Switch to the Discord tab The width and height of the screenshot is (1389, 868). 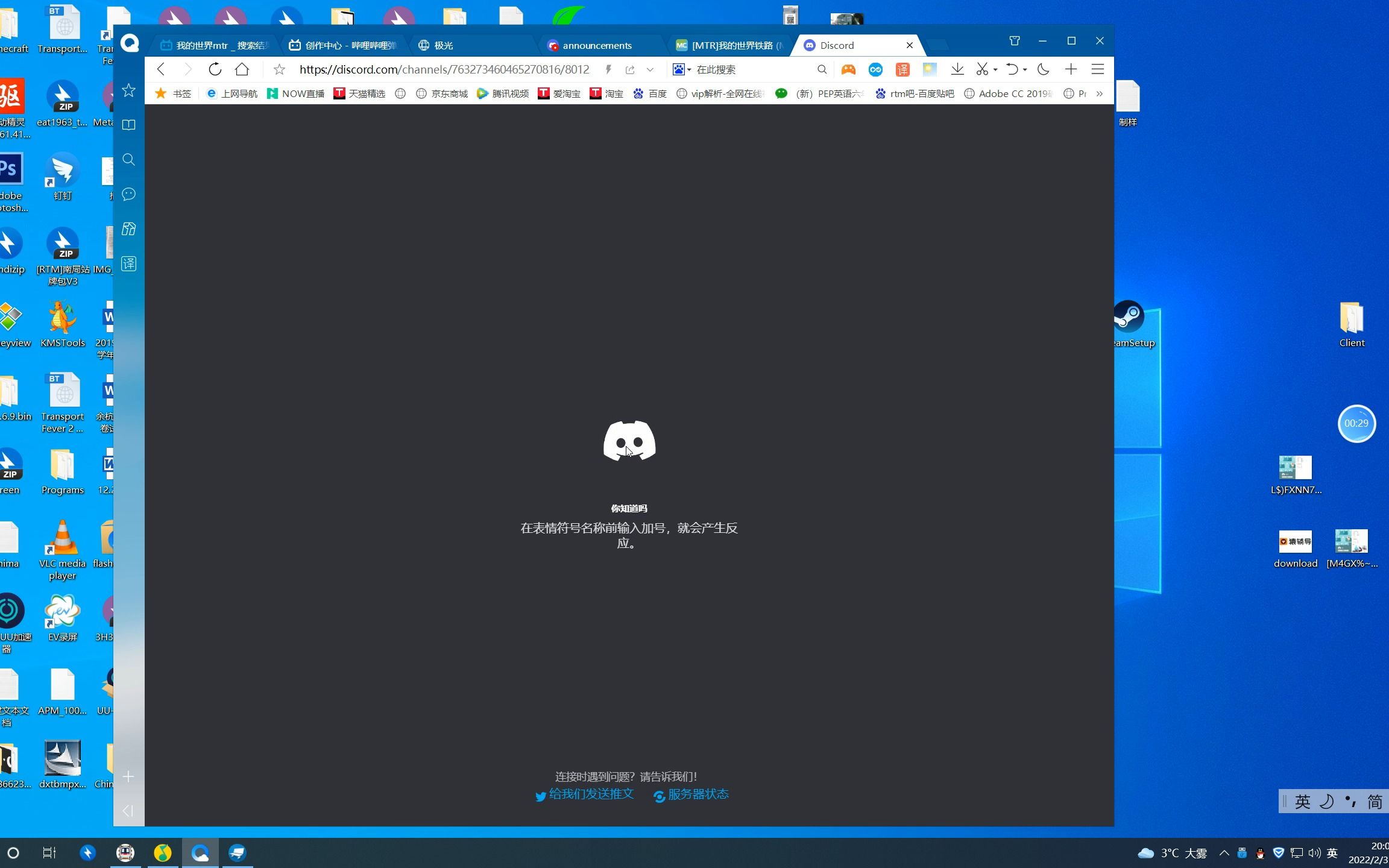[x=837, y=45]
